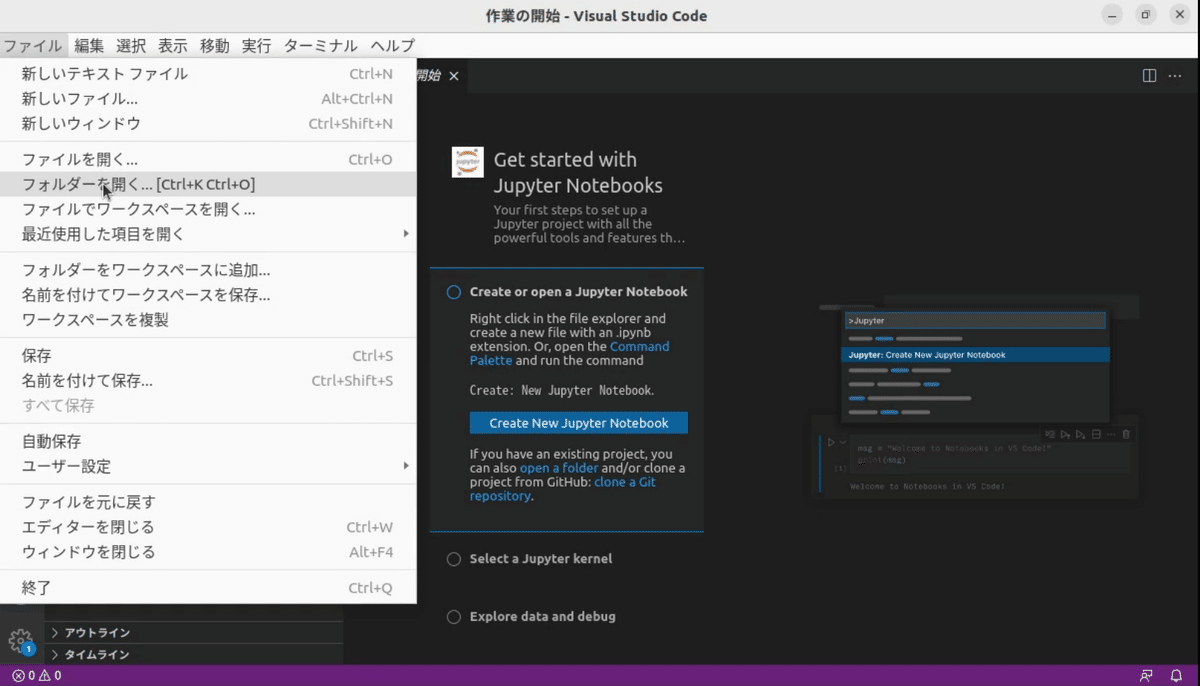Follow the open a folder link
This screenshot has height=686, width=1200.
click(559, 468)
